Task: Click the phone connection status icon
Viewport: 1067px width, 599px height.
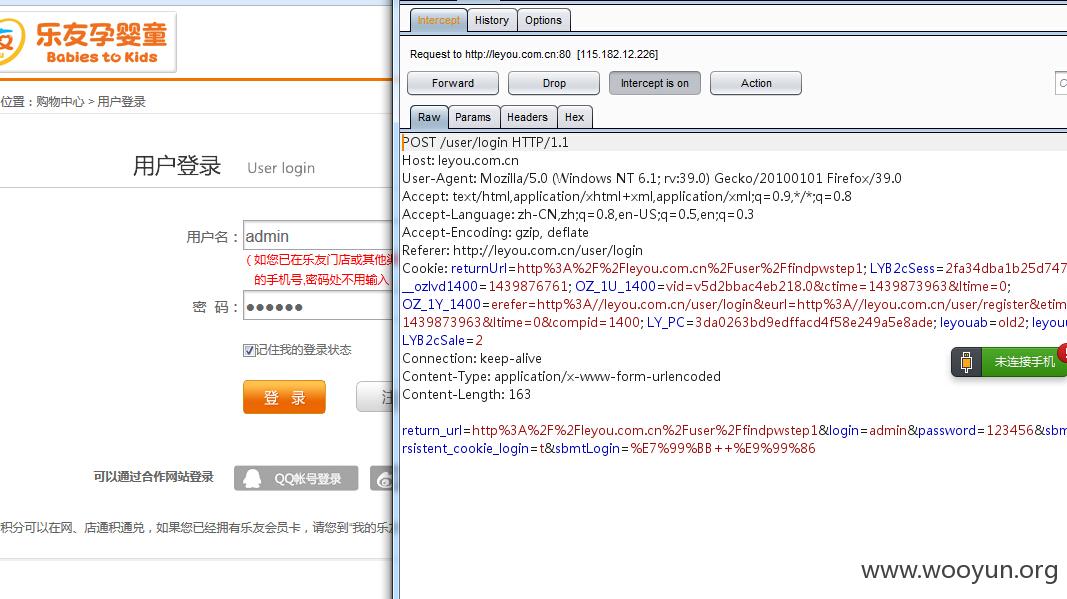Action: click(966, 361)
